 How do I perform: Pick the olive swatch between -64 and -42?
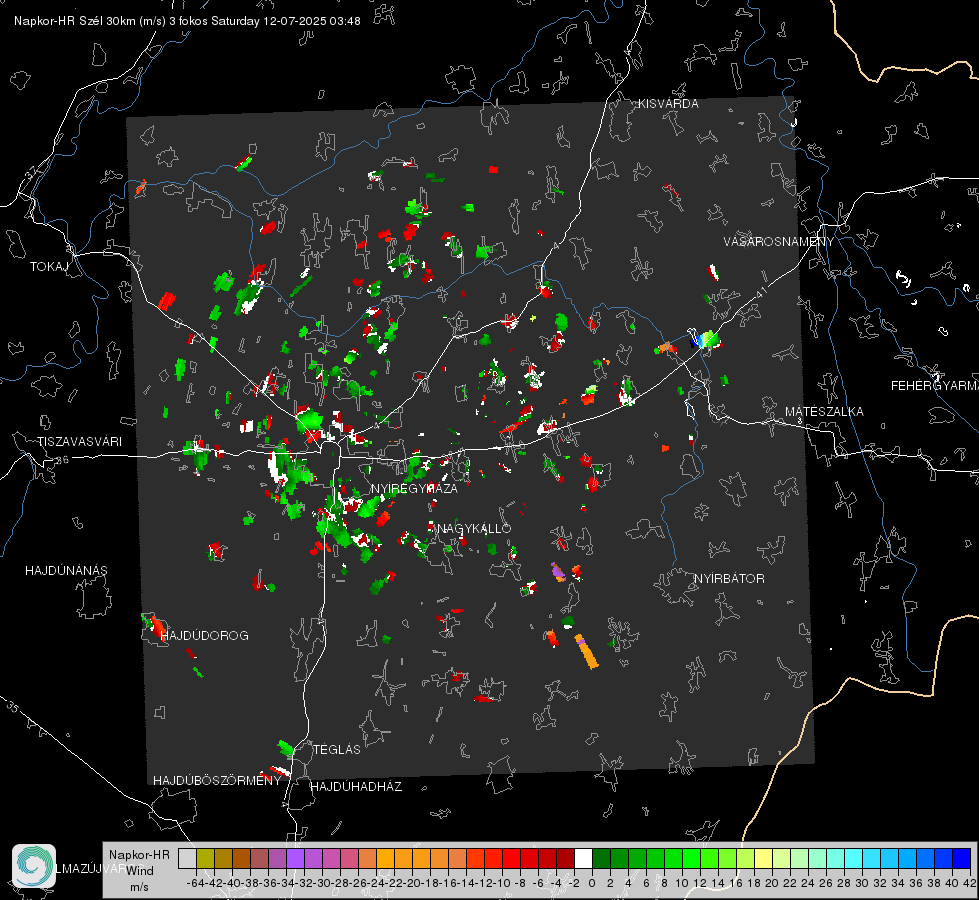click(205, 858)
